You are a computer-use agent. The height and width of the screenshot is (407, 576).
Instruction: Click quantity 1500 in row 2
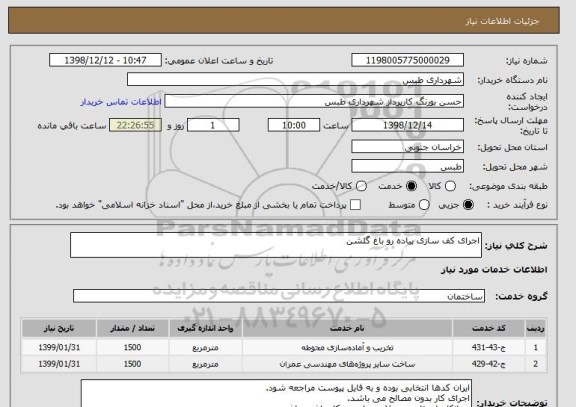click(x=133, y=364)
